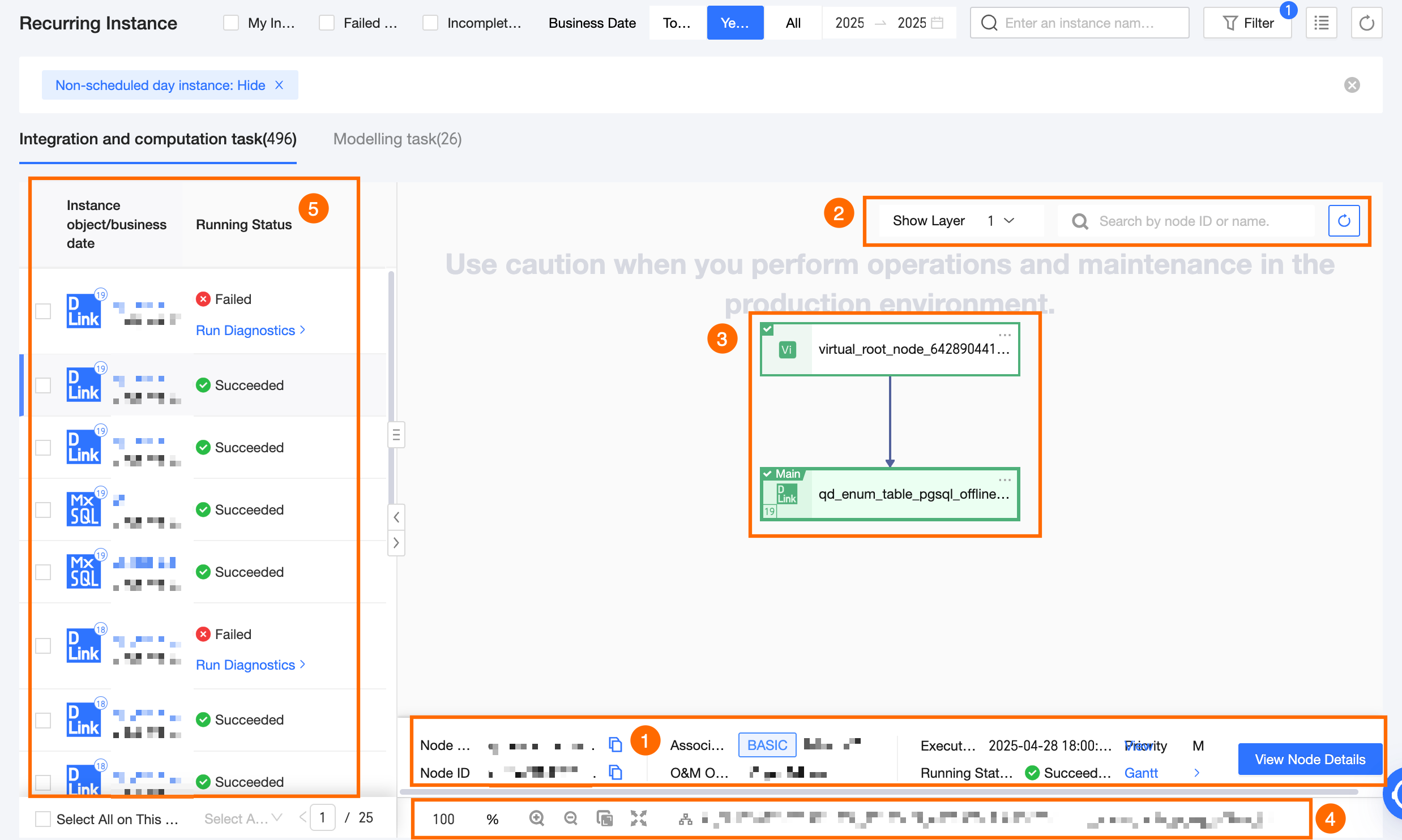Click the View Node Details button
This screenshot has width=1402, height=840.
1310,759
